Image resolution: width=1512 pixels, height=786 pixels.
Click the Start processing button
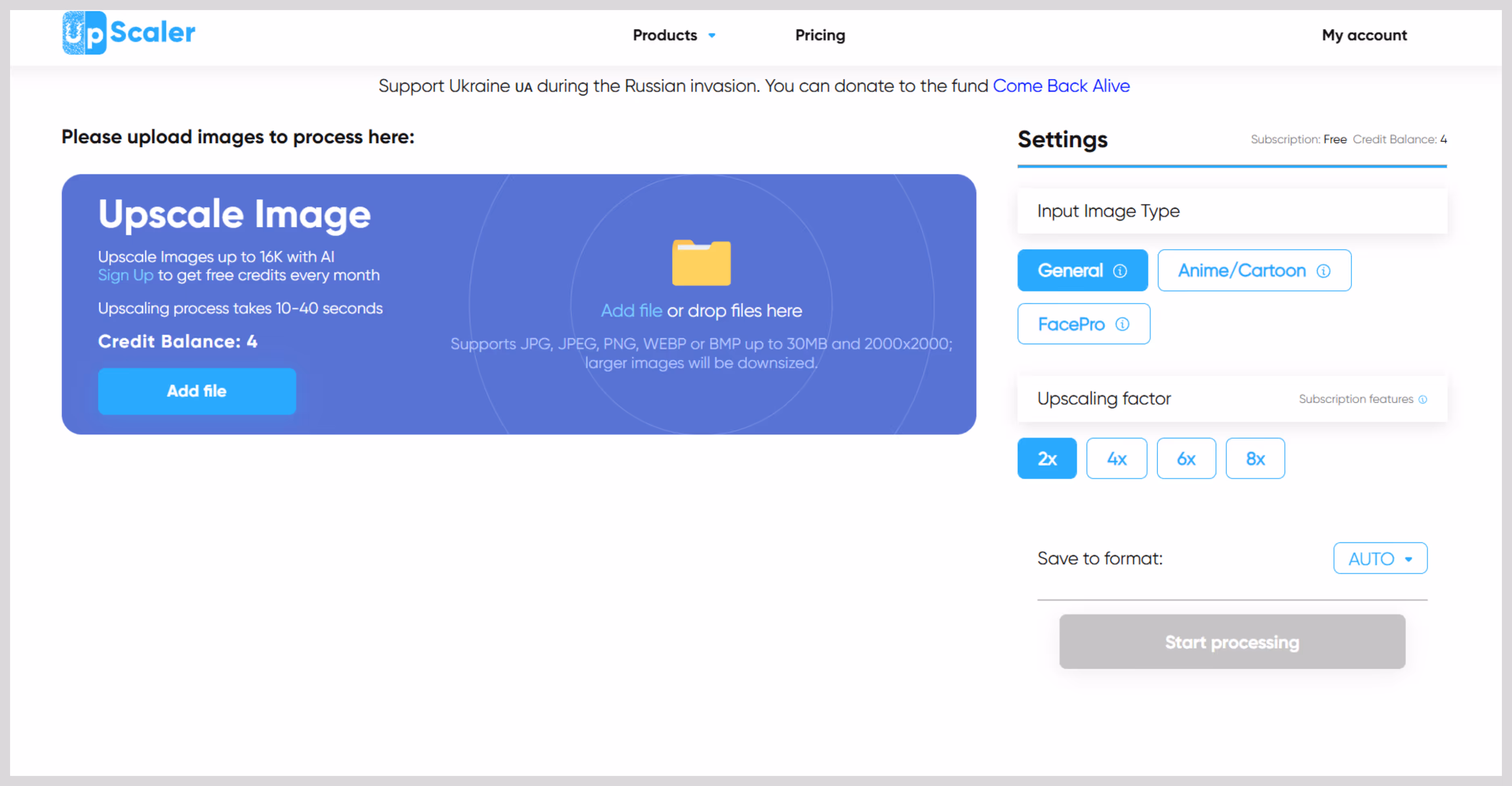pos(1232,642)
